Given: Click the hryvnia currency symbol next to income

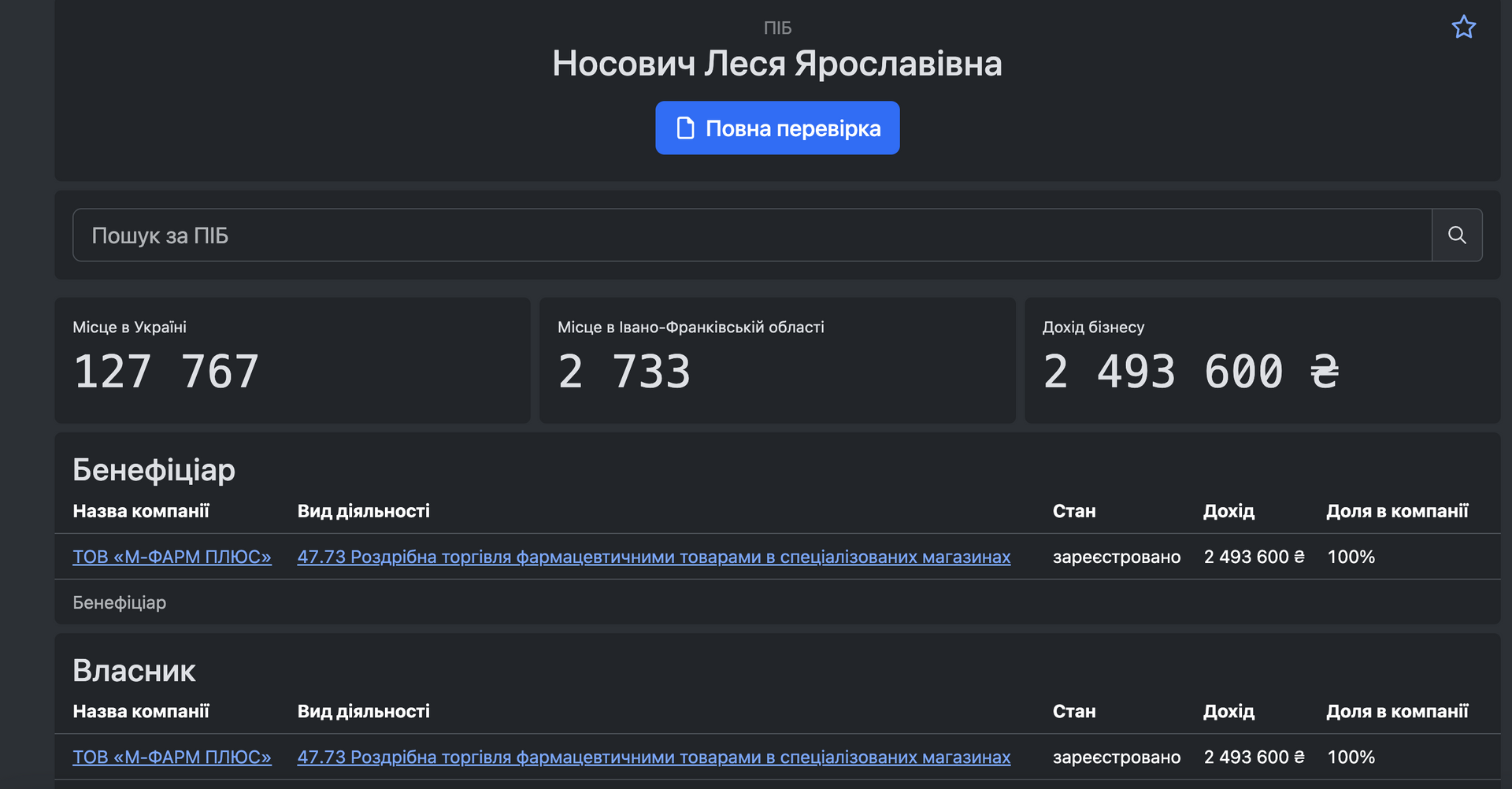Looking at the screenshot, I should (1326, 371).
